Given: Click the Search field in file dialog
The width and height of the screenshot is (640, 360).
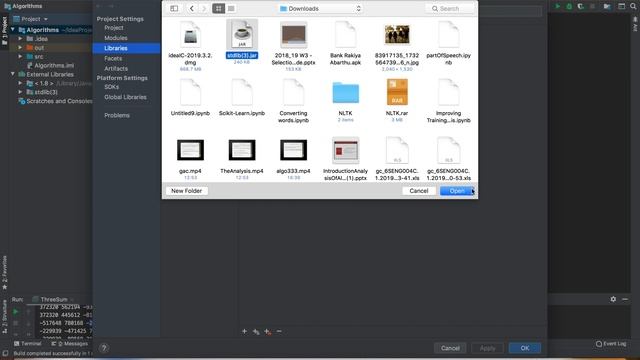Looking at the screenshot, I should pos(450,9).
